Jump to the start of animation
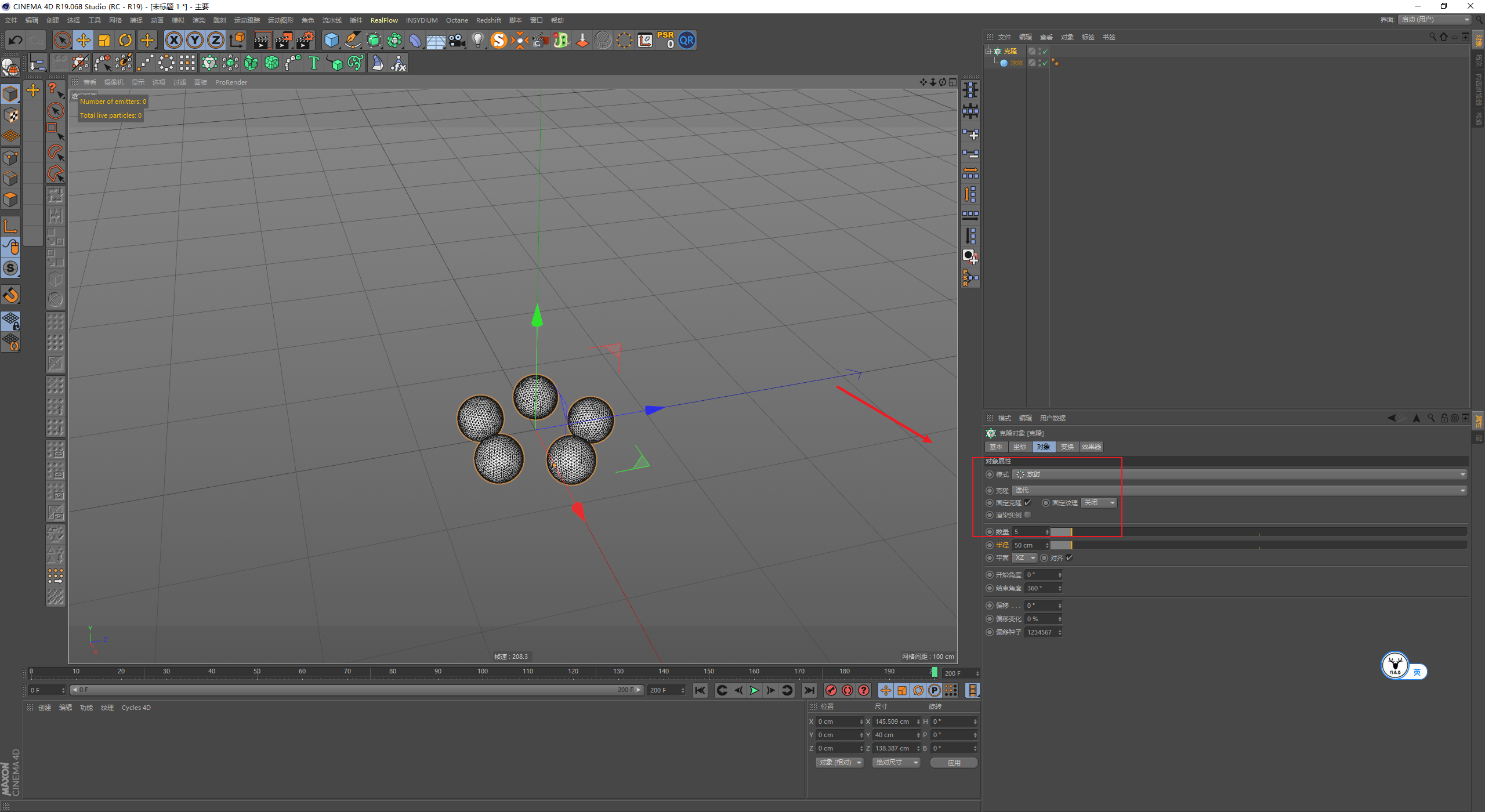Screen dimensions: 1485x812 [700, 690]
